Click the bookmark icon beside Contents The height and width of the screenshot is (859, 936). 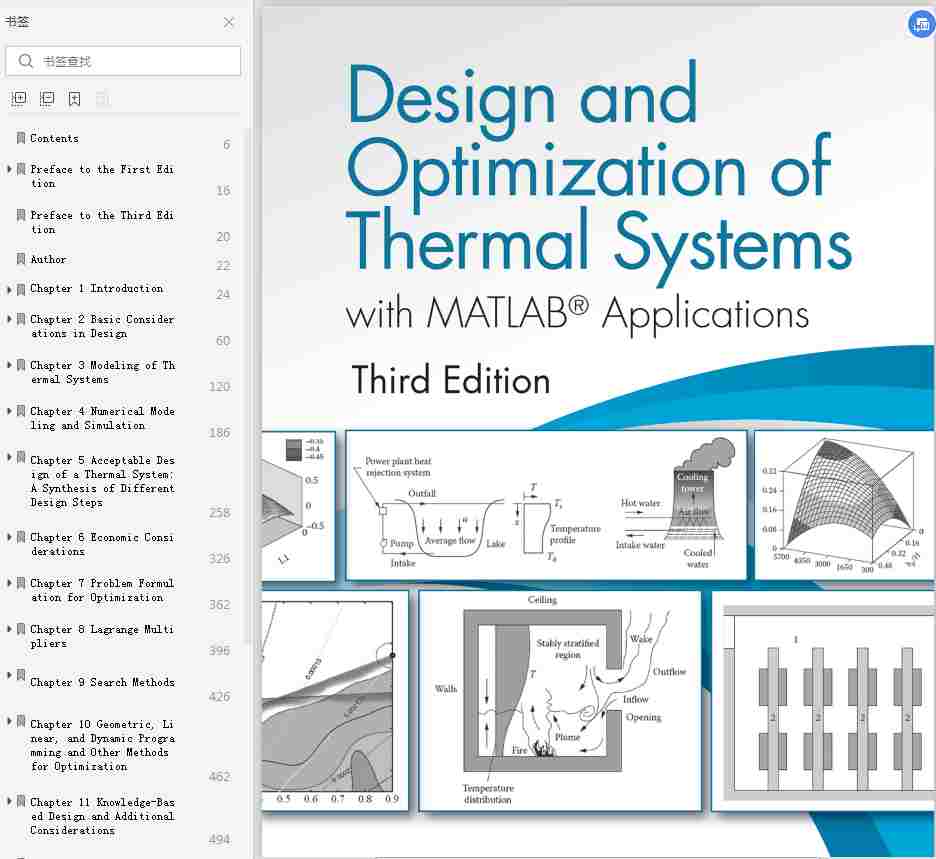coord(21,138)
